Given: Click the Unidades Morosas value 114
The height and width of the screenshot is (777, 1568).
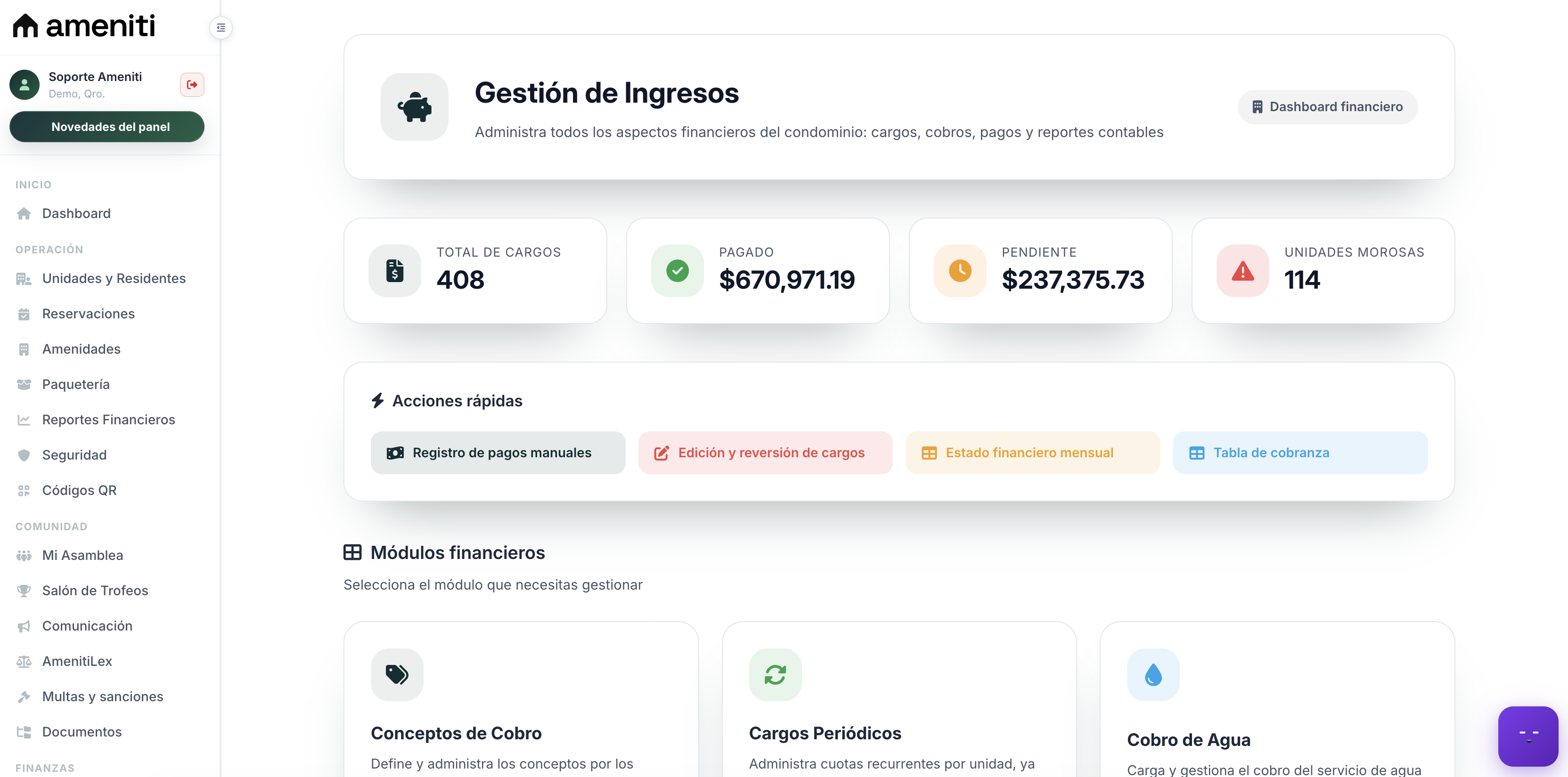Looking at the screenshot, I should [x=1302, y=280].
